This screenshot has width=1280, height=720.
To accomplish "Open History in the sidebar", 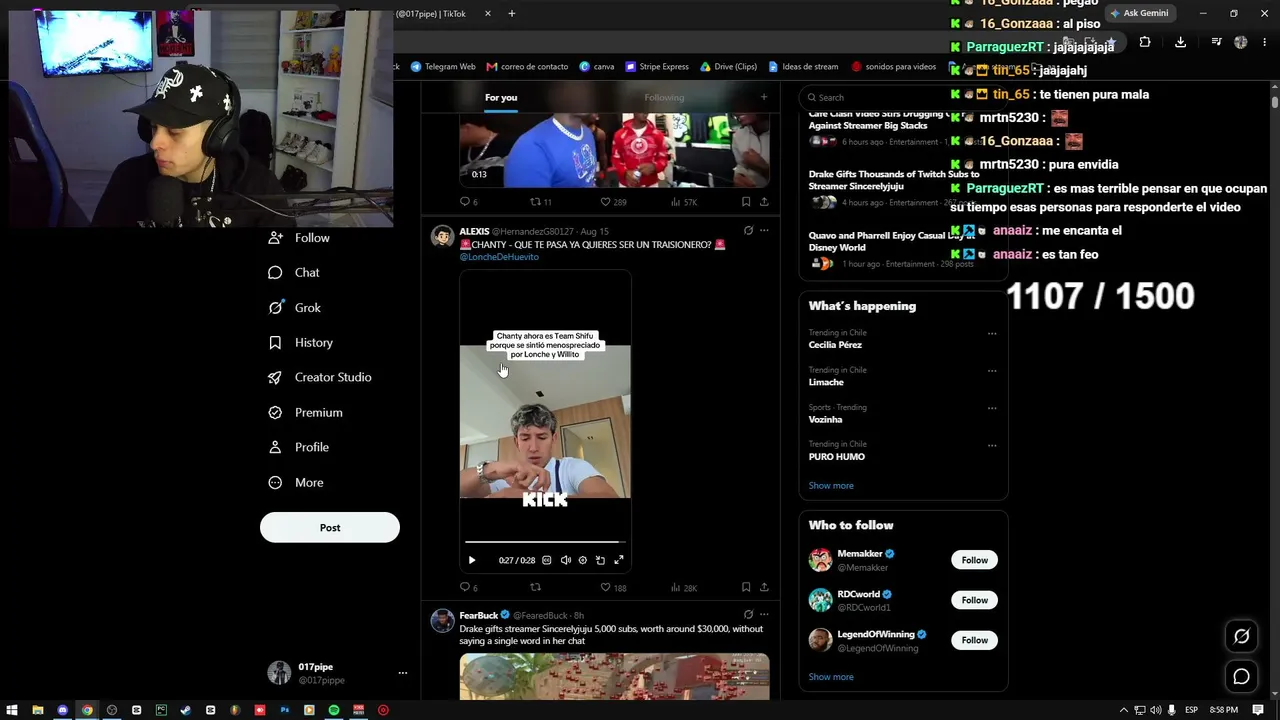I will tap(300, 343).
